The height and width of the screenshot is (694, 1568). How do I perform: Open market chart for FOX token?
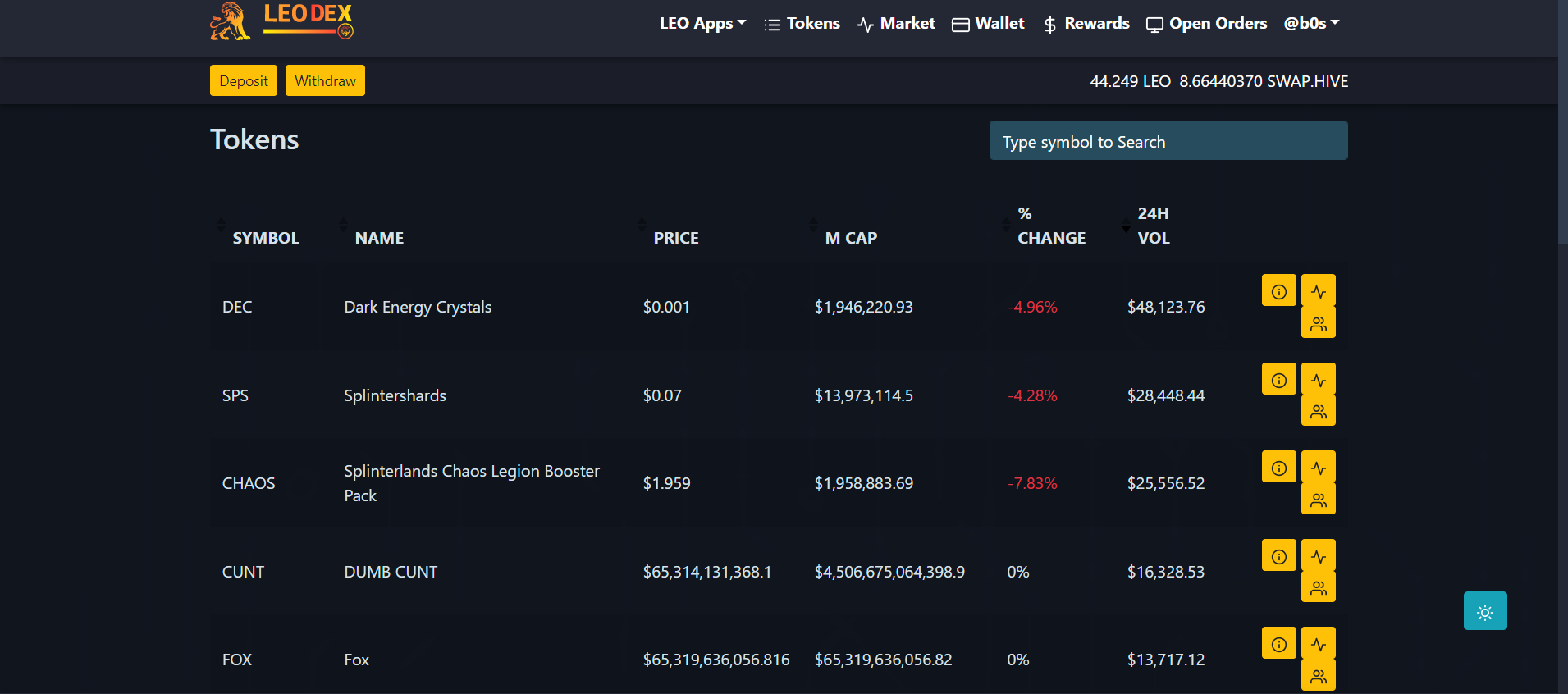[1319, 643]
